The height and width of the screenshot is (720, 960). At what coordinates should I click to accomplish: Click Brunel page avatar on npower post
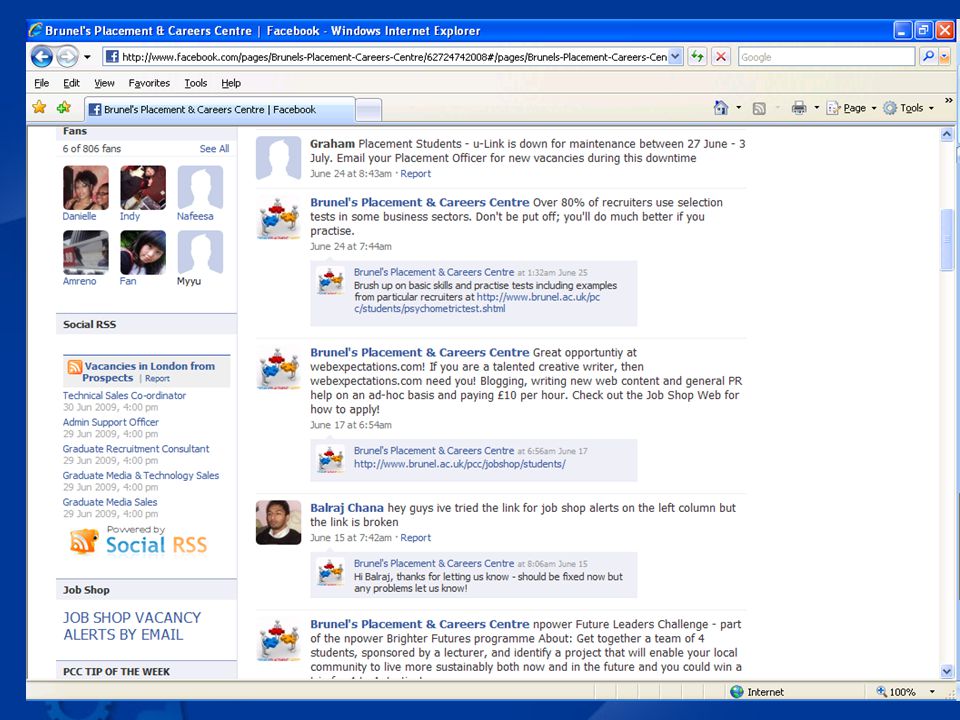[279, 640]
